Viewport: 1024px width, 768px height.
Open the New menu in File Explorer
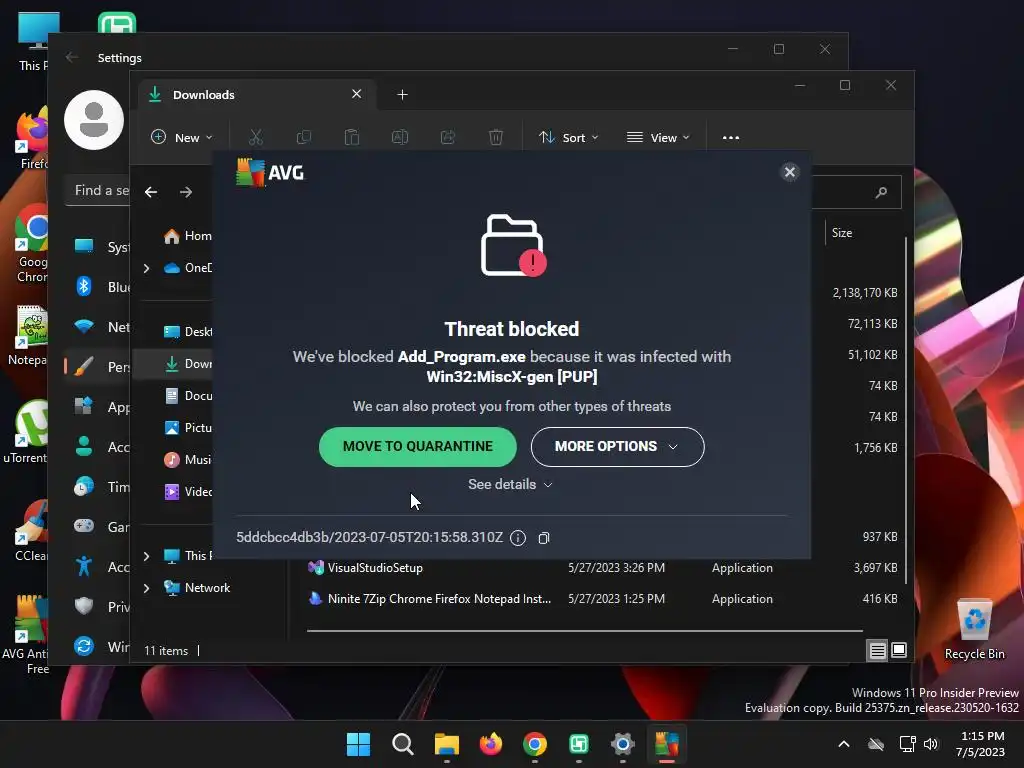182,138
